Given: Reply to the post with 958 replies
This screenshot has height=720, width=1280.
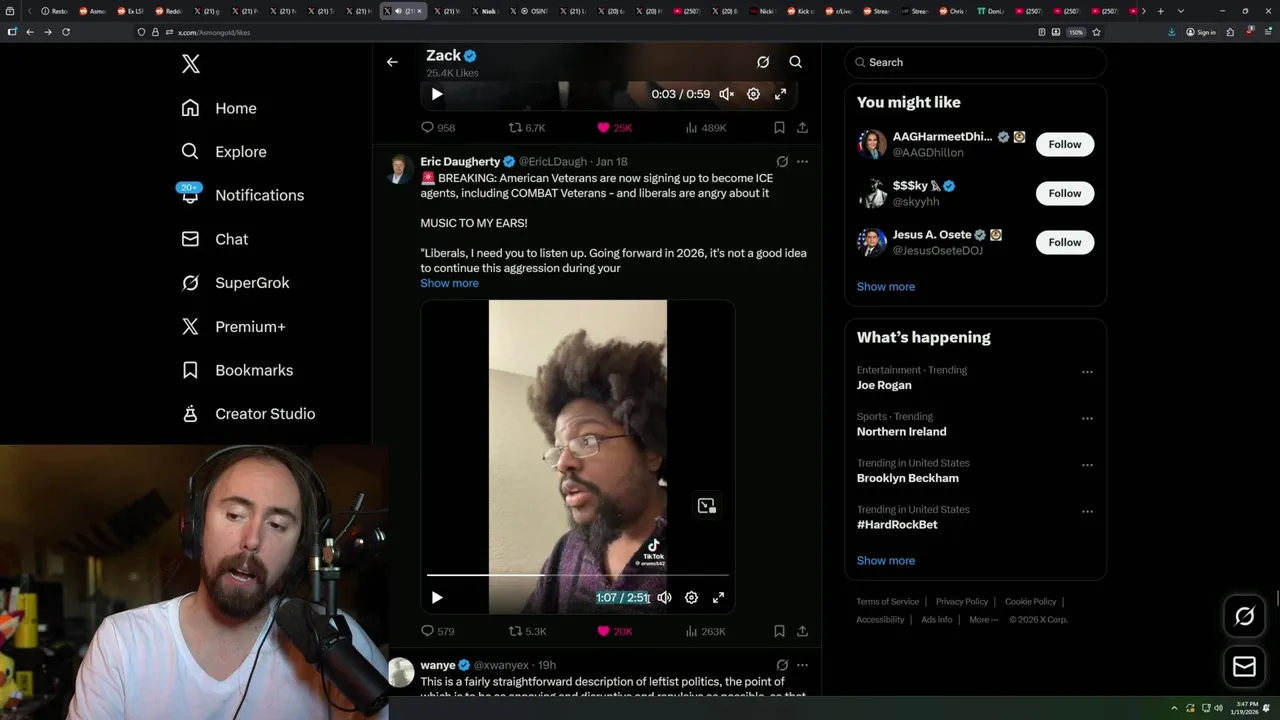Looking at the screenshot, I should tap(438, 128).
